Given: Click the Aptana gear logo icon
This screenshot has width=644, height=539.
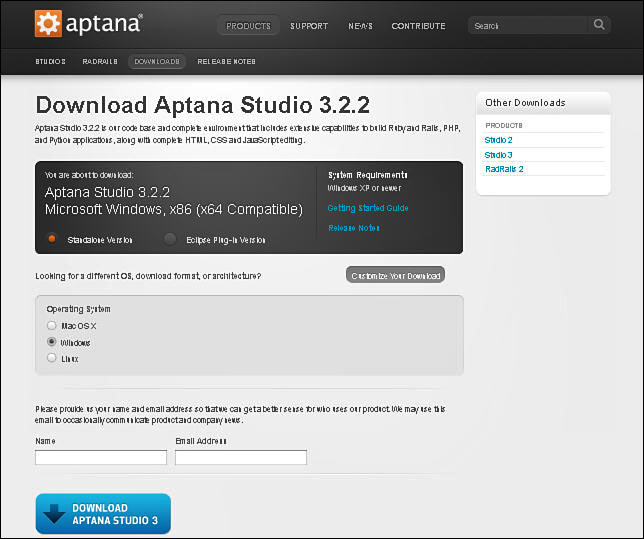Looking at the screenshot, I should (48, 23).
